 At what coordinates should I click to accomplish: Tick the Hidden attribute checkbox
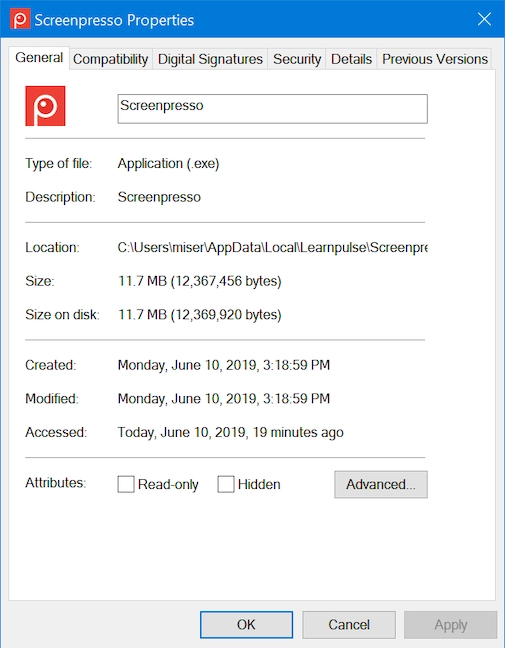click(226, 484)
